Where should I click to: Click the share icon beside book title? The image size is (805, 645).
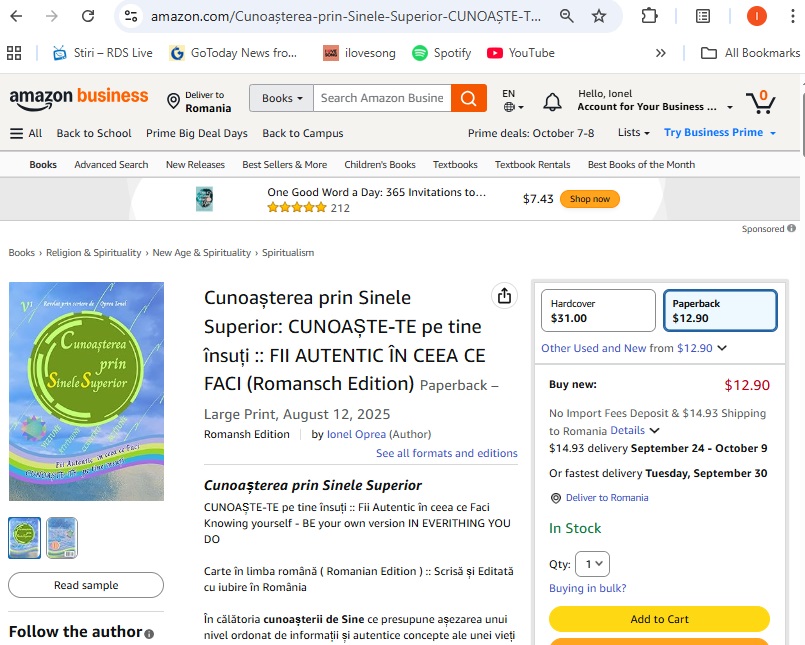(504, 296)
